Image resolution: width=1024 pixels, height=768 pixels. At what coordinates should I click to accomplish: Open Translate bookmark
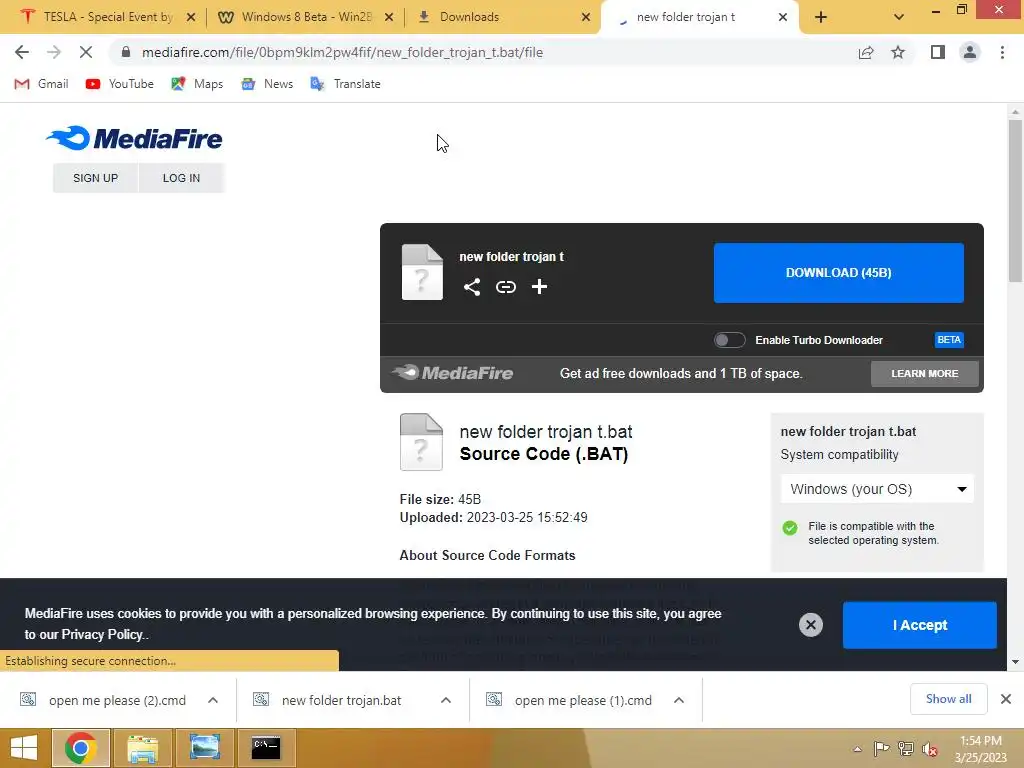(x=345, y=84)
